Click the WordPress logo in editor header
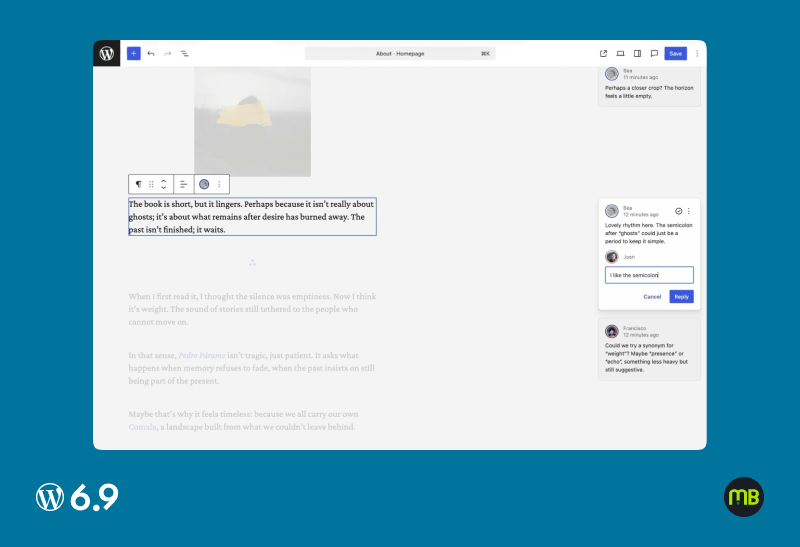This screenshot has width=800, height=547. tap(107, 54)
